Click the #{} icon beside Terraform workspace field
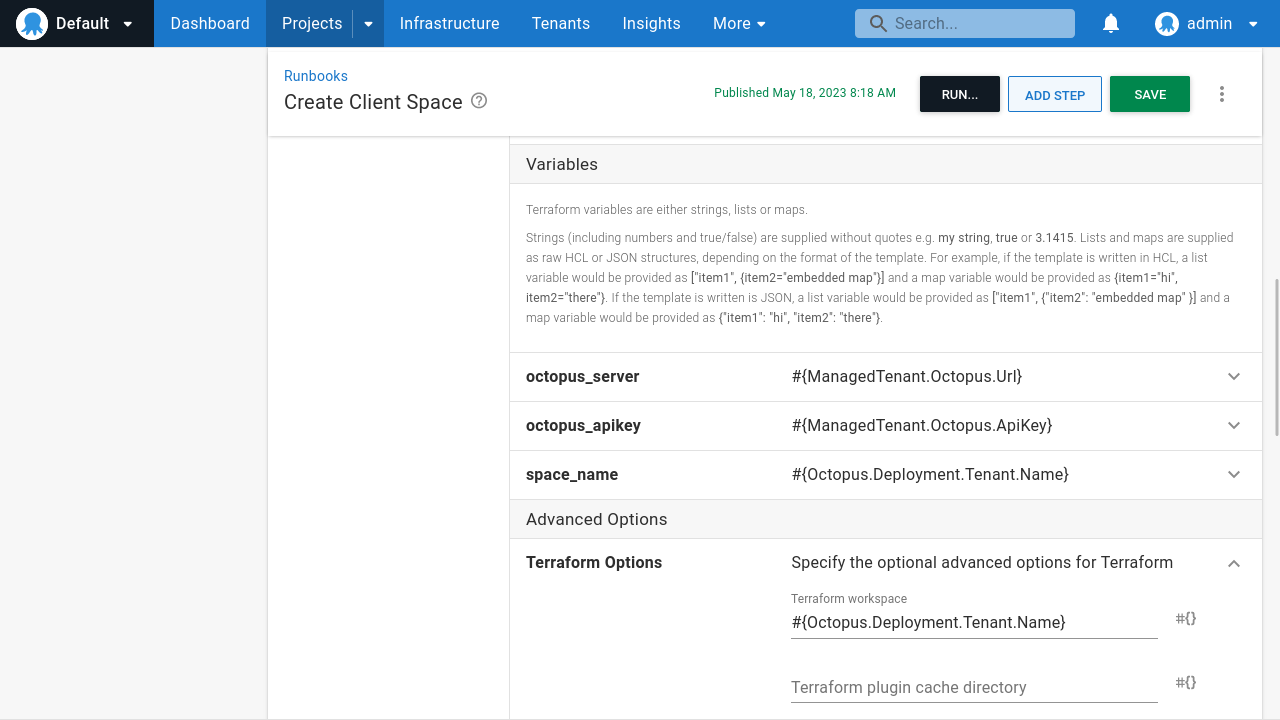Viewport: 1280px width, 720px height. [1185, 618]
